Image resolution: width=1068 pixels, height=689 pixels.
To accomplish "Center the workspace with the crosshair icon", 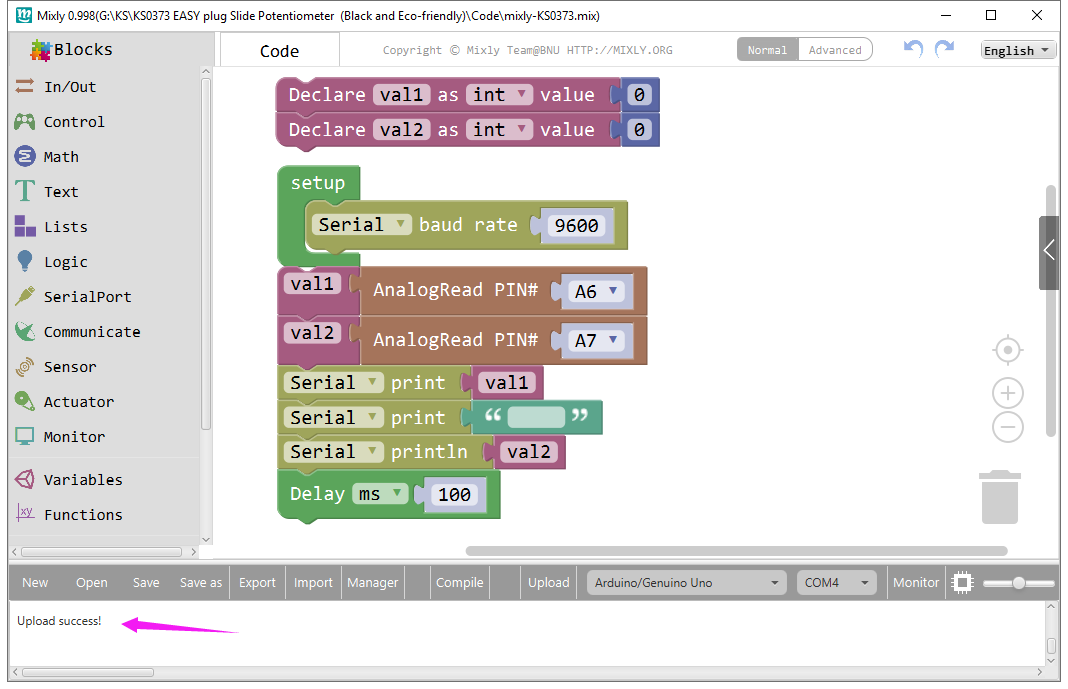I will 1007,350.
